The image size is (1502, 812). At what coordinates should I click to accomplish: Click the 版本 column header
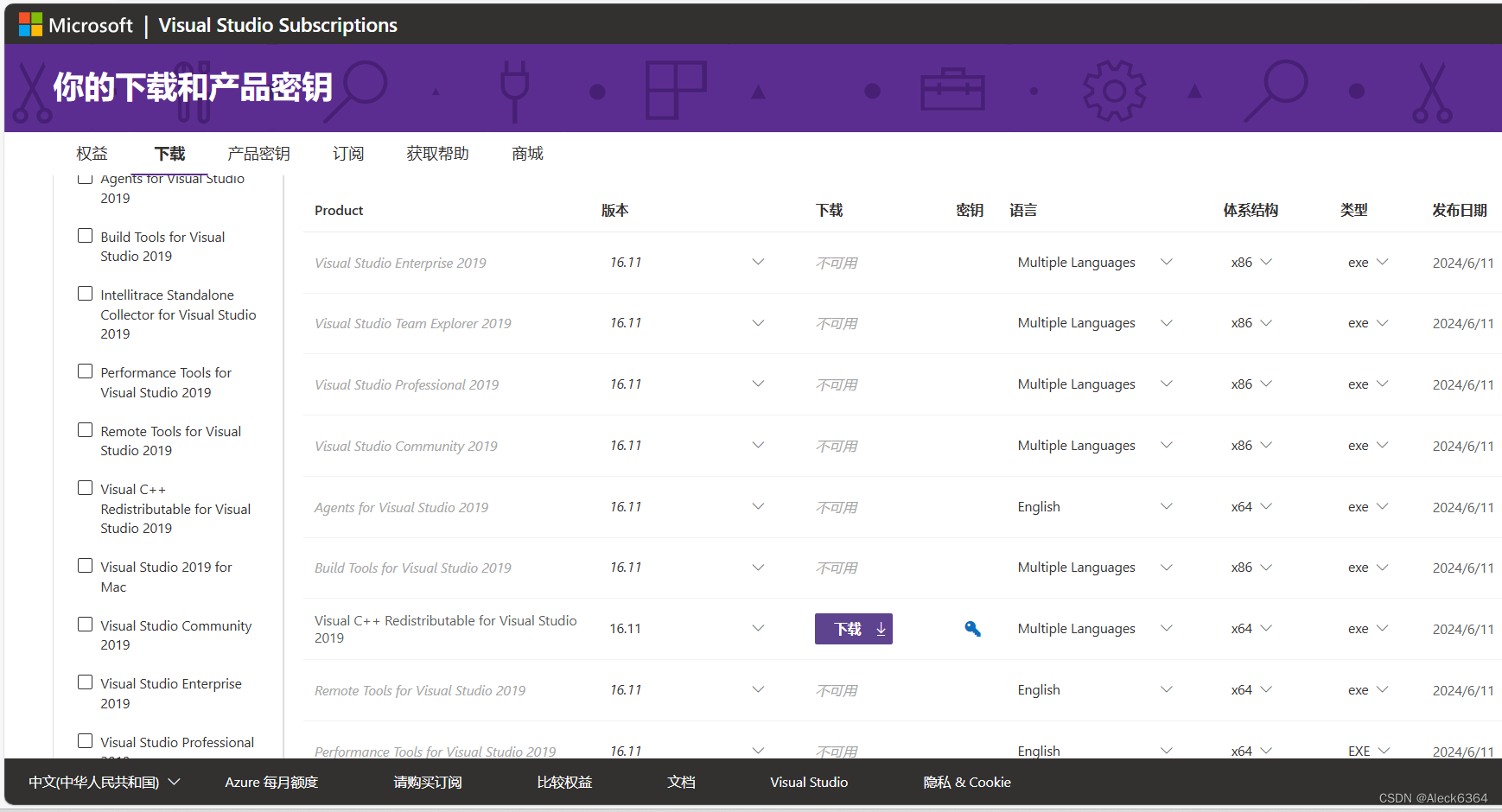(615, 210)
